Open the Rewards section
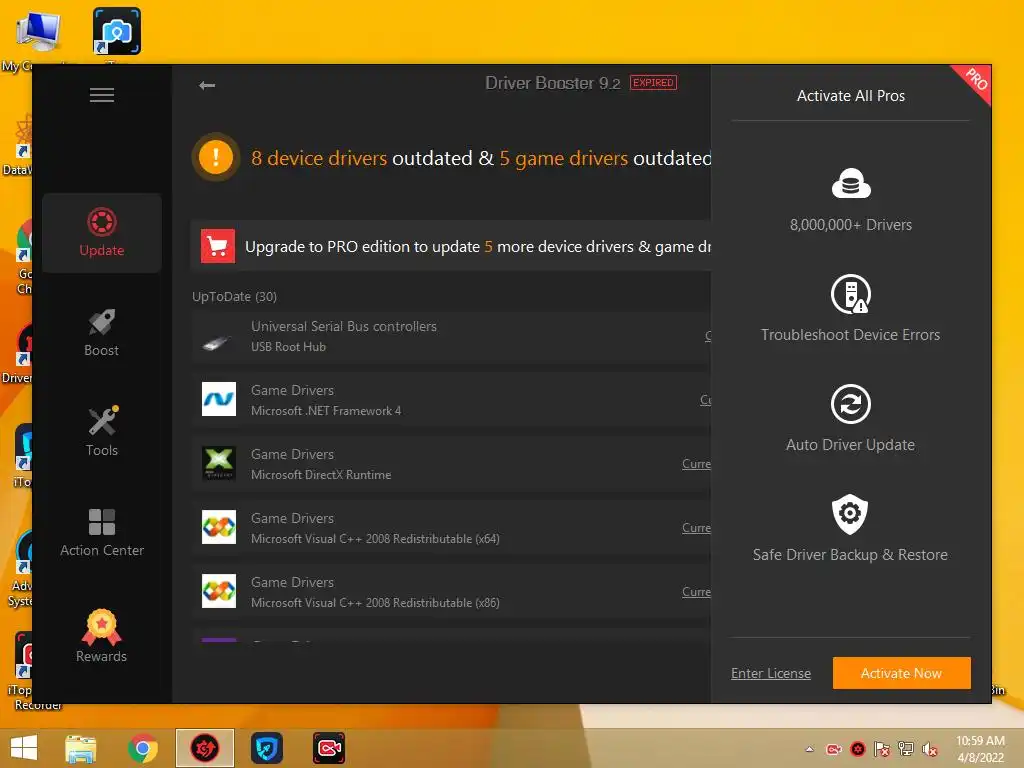 [x=102, y=636]
